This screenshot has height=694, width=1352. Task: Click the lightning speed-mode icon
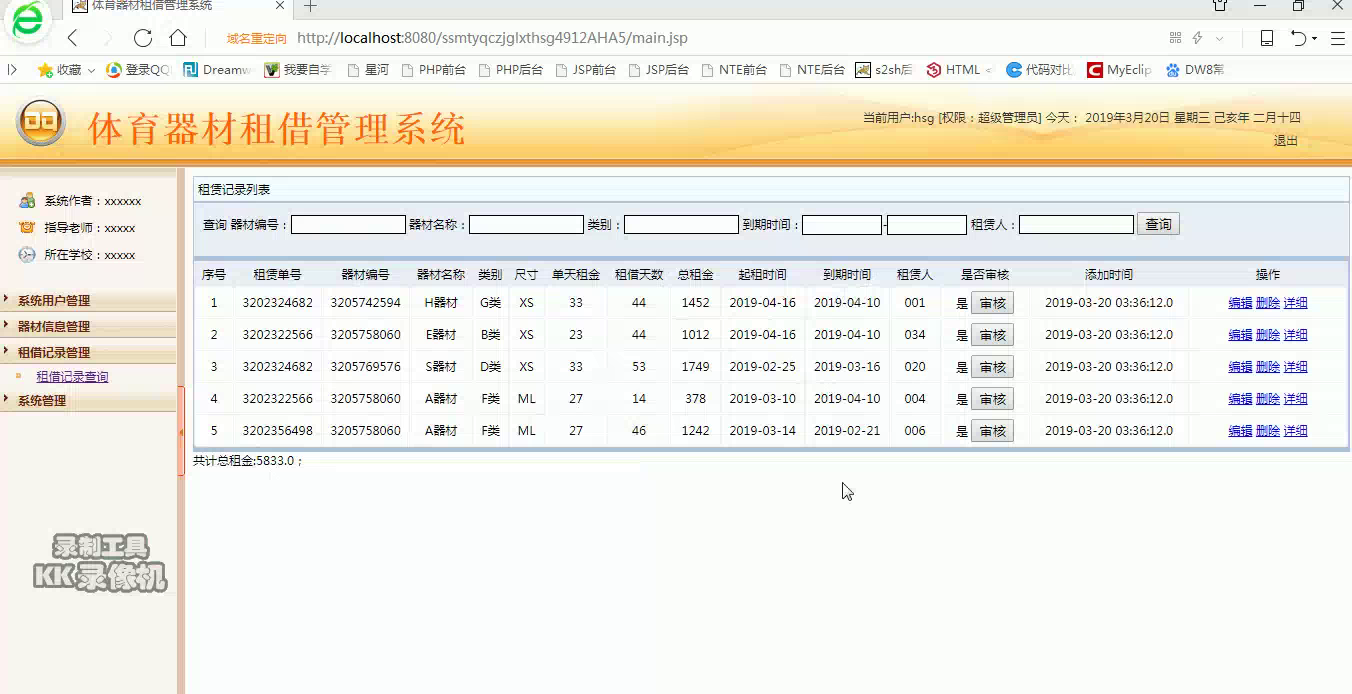click(x=1197, y=38)
